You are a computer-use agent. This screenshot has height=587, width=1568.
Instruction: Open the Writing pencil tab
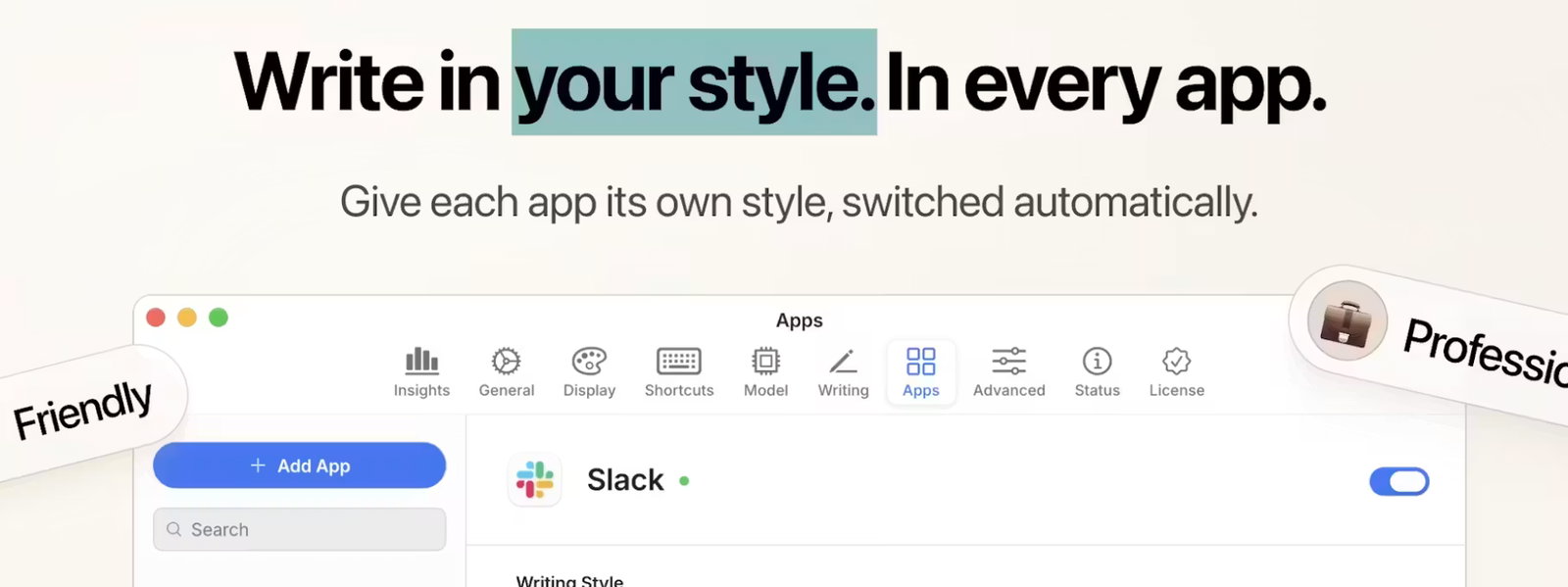point(843,372)
